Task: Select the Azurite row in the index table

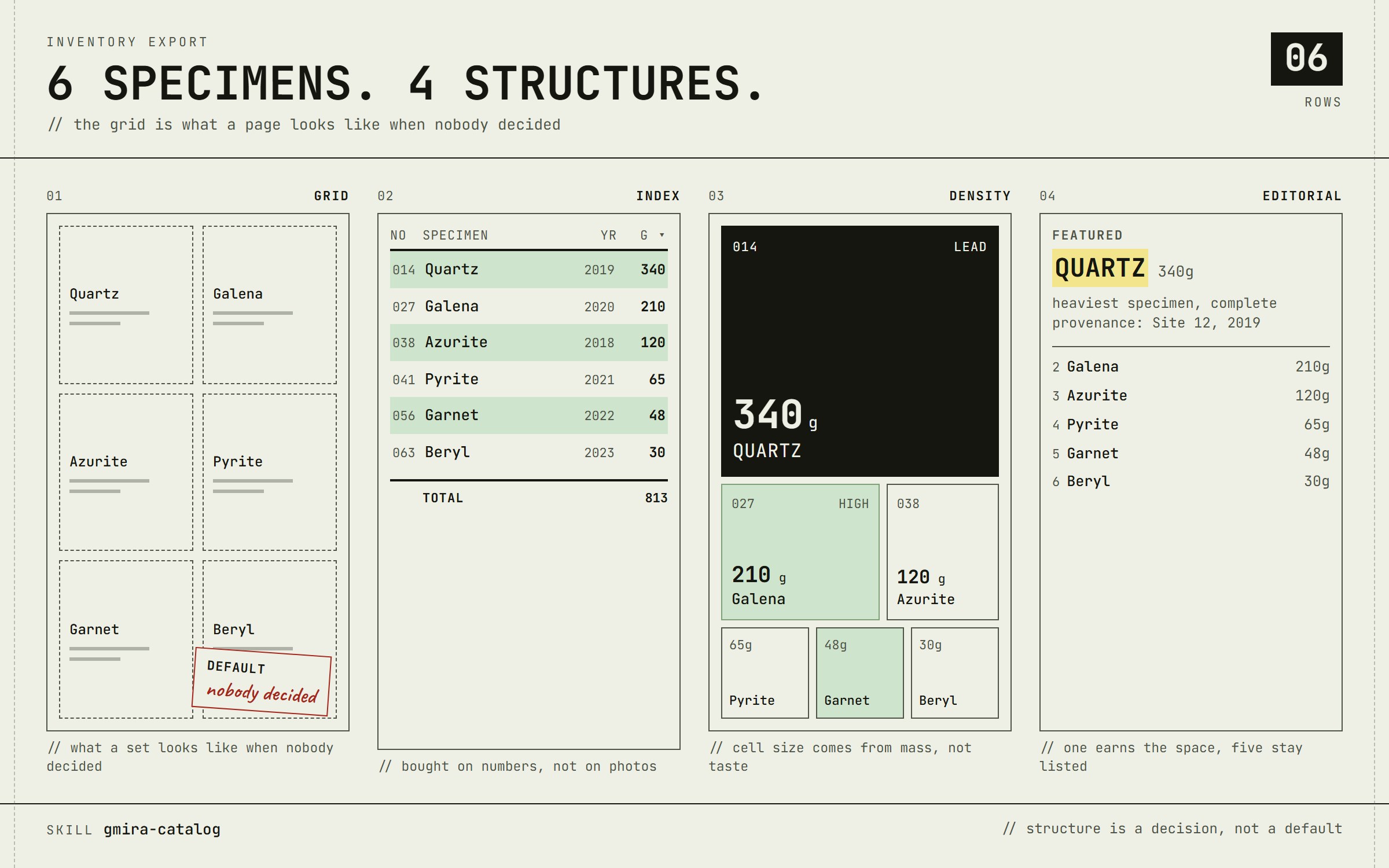Action: [x=528, y=343]
